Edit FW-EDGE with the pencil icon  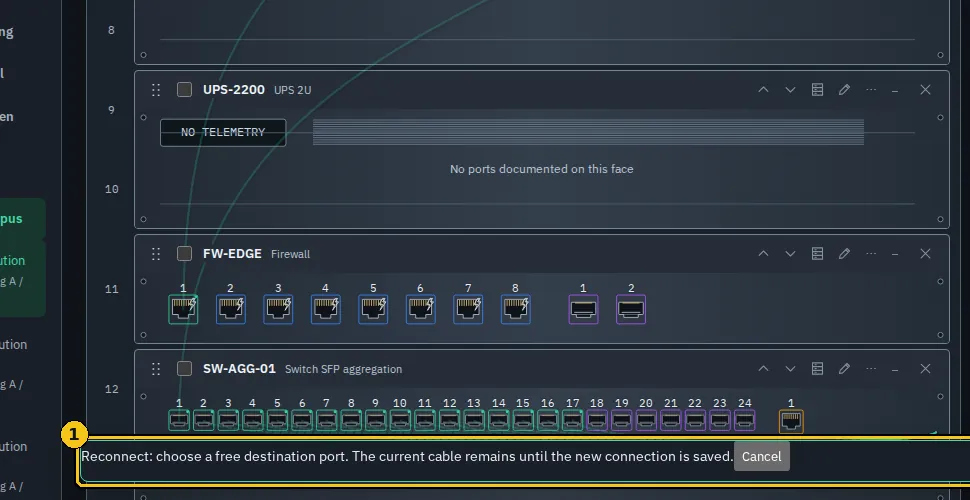[x=844, y=254]
